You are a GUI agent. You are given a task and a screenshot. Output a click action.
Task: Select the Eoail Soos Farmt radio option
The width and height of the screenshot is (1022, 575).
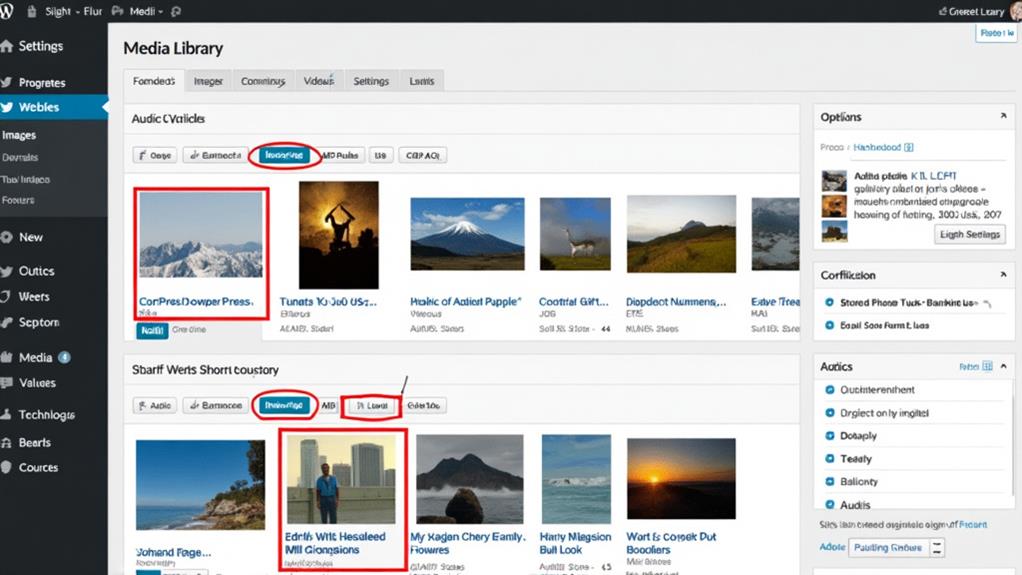point(830,325)
